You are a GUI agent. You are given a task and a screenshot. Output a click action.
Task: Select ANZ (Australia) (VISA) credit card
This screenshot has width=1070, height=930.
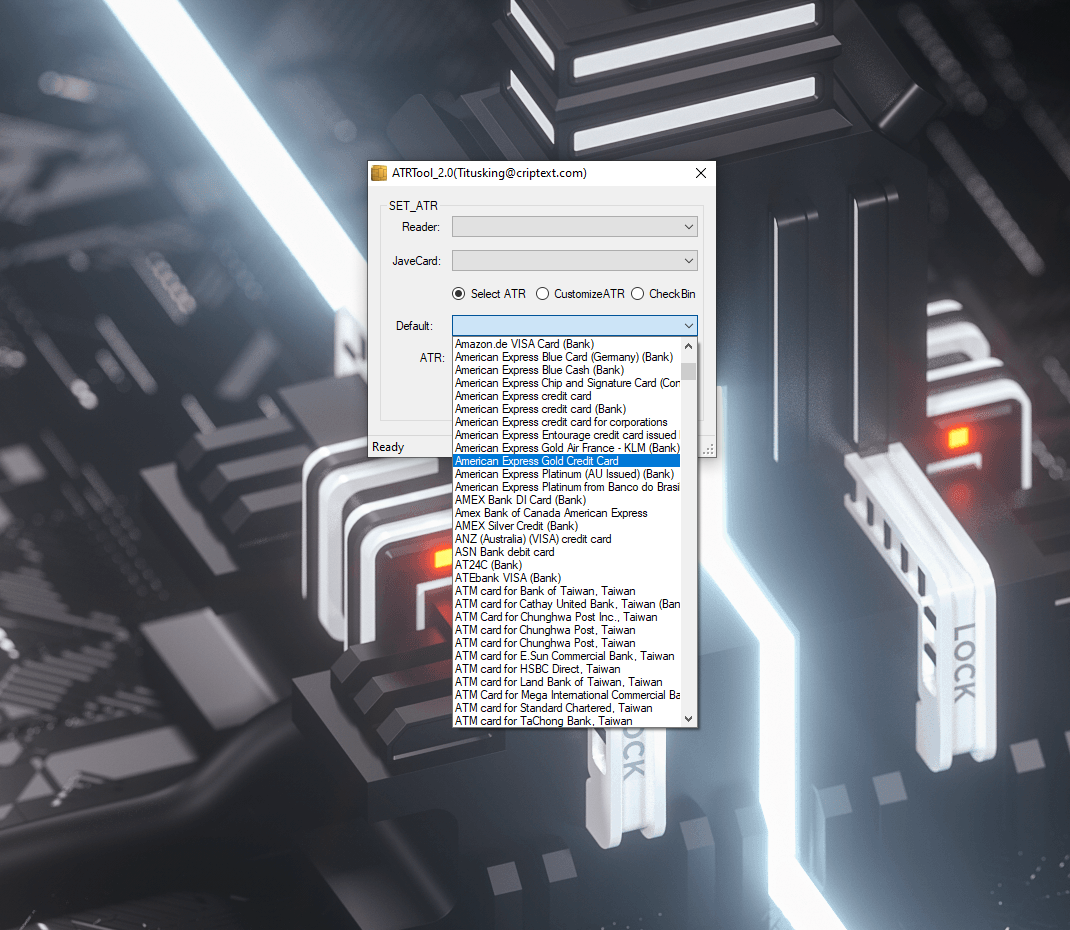pos(532,539)
